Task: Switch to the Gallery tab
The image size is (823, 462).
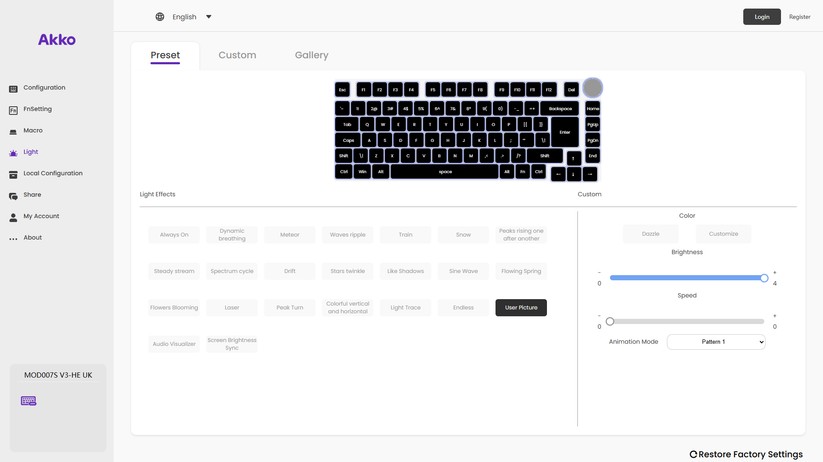Action: (311, 55)
